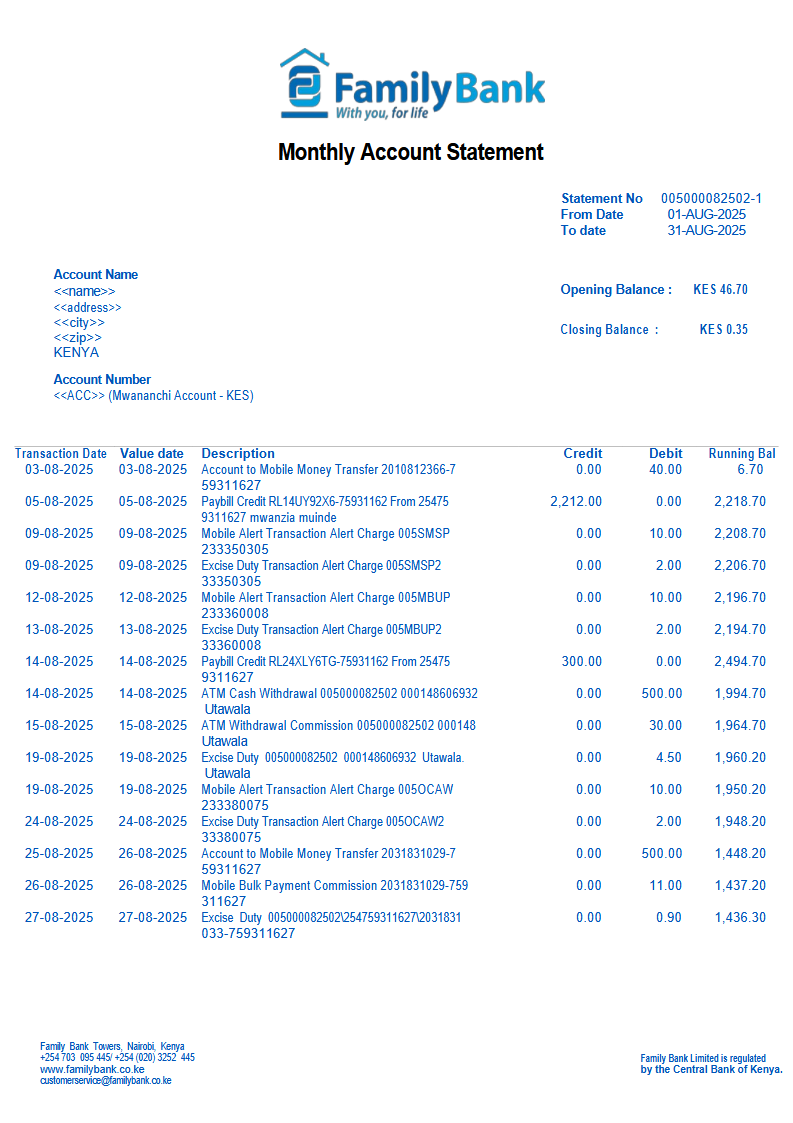Click the transaction date 25-08-2025
The image size is (793, 1123).
click(59, 853)
